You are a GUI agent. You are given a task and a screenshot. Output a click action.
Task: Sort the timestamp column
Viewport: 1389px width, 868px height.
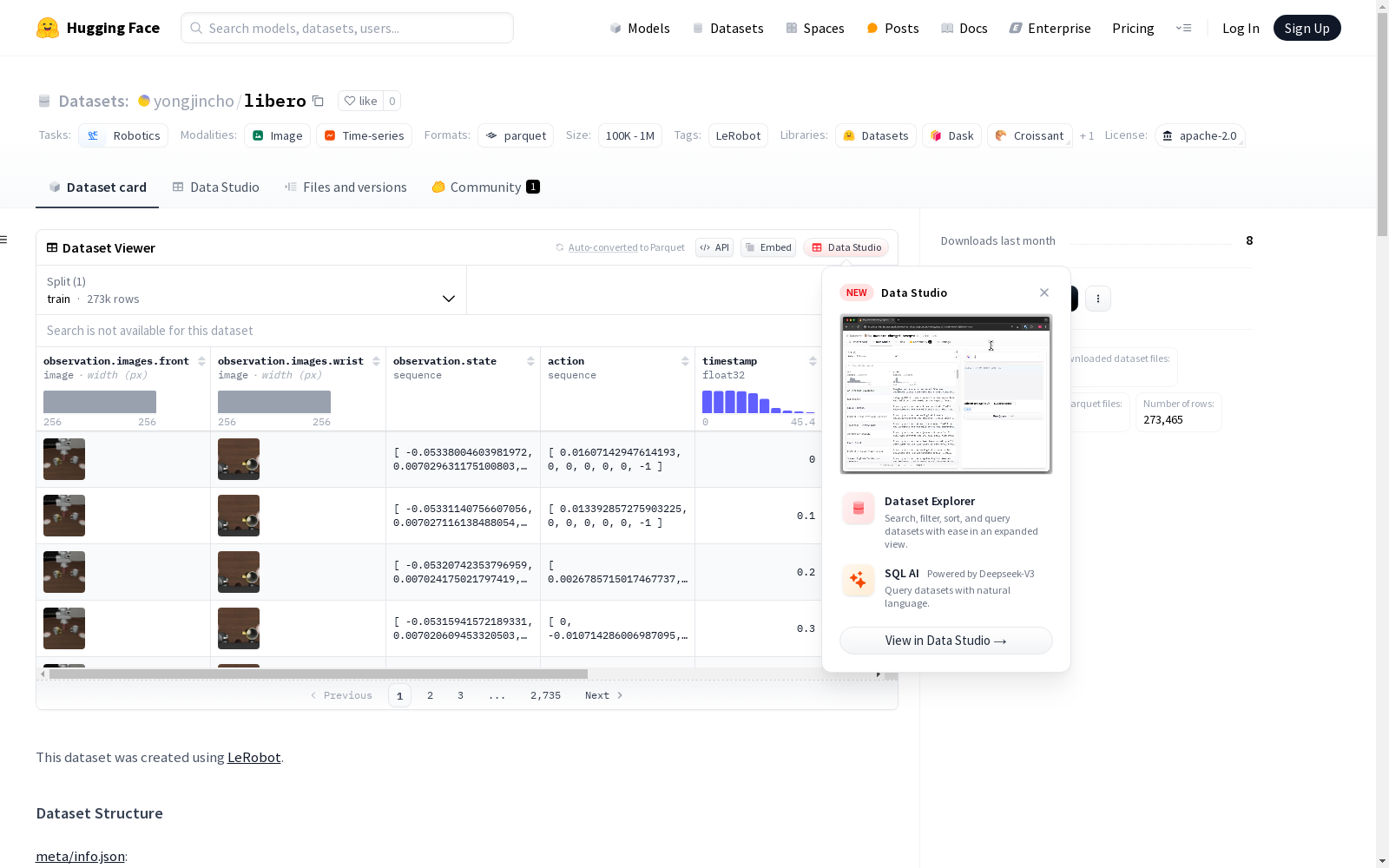pos(813,361)
